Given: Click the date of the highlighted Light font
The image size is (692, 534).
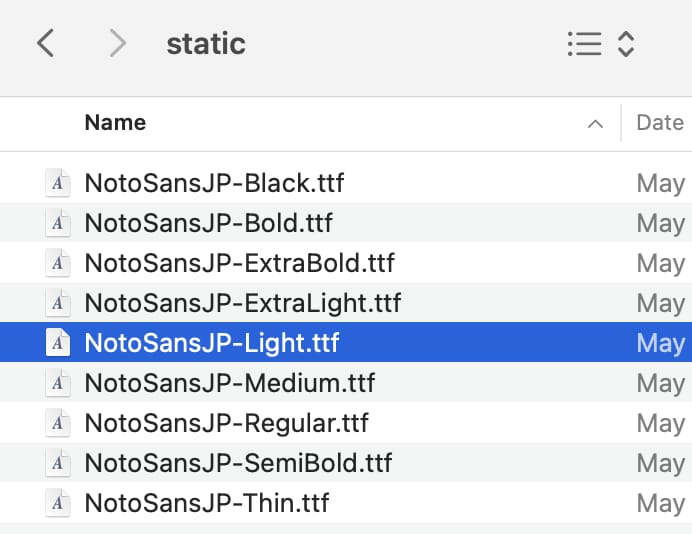Looking at the screenshot, I should 660,343.
